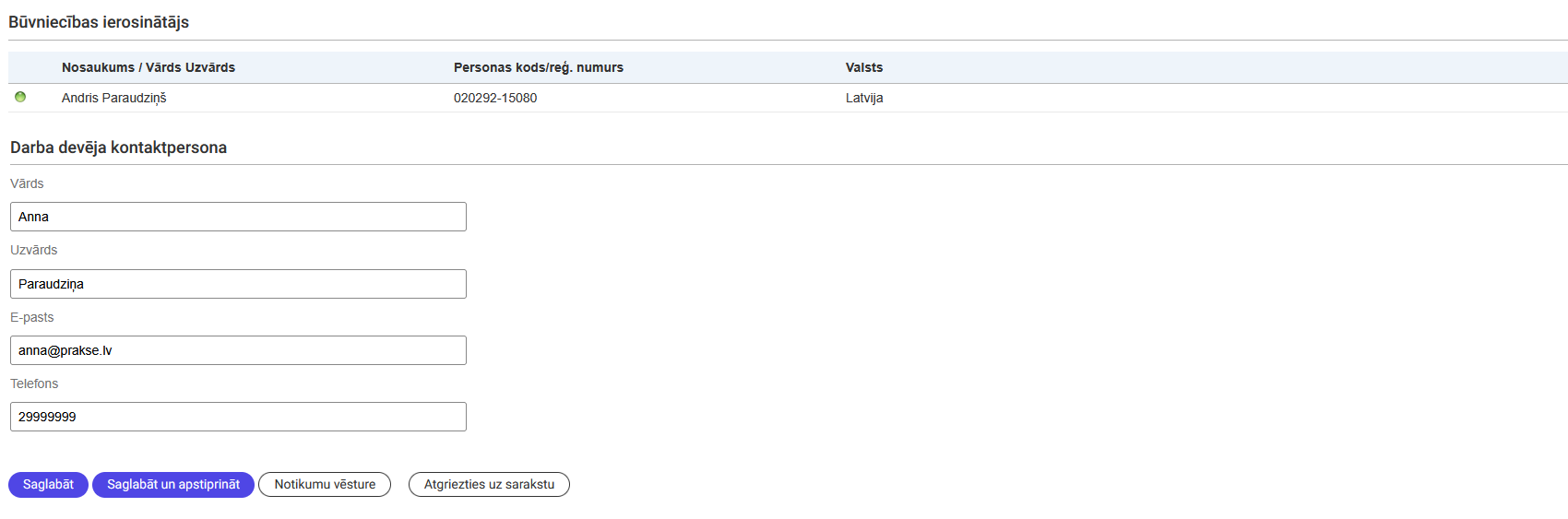Go back via Atgriezties uz sarakstu
Viewport: 1568px width, 519px height.
[x=489, y=485]
